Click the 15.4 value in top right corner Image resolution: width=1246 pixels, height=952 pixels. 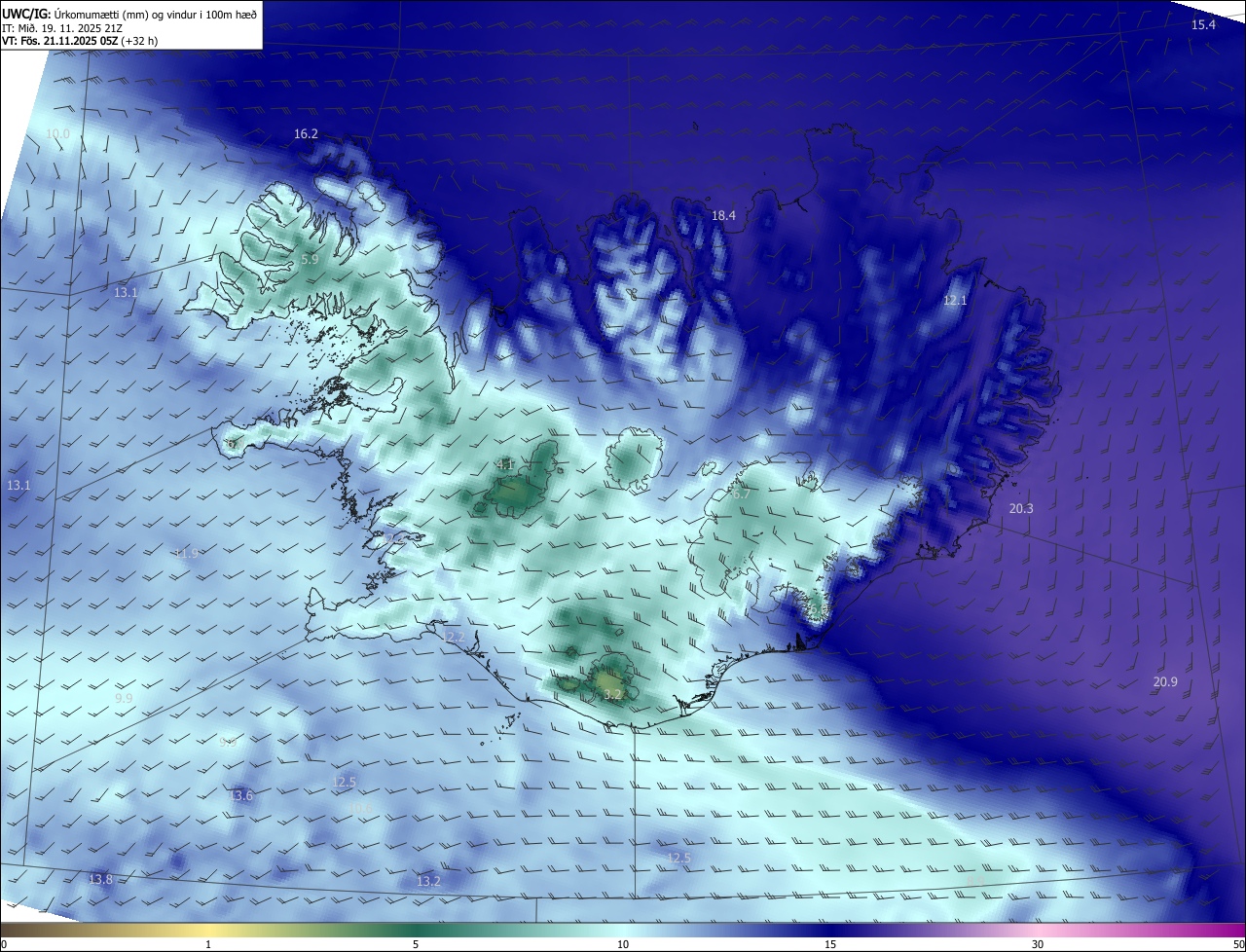[1204, 24]
